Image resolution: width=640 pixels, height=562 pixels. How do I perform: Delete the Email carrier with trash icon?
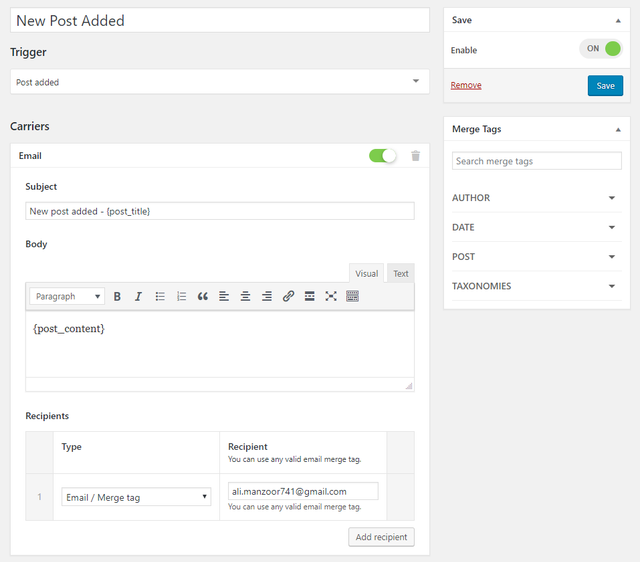416,156
